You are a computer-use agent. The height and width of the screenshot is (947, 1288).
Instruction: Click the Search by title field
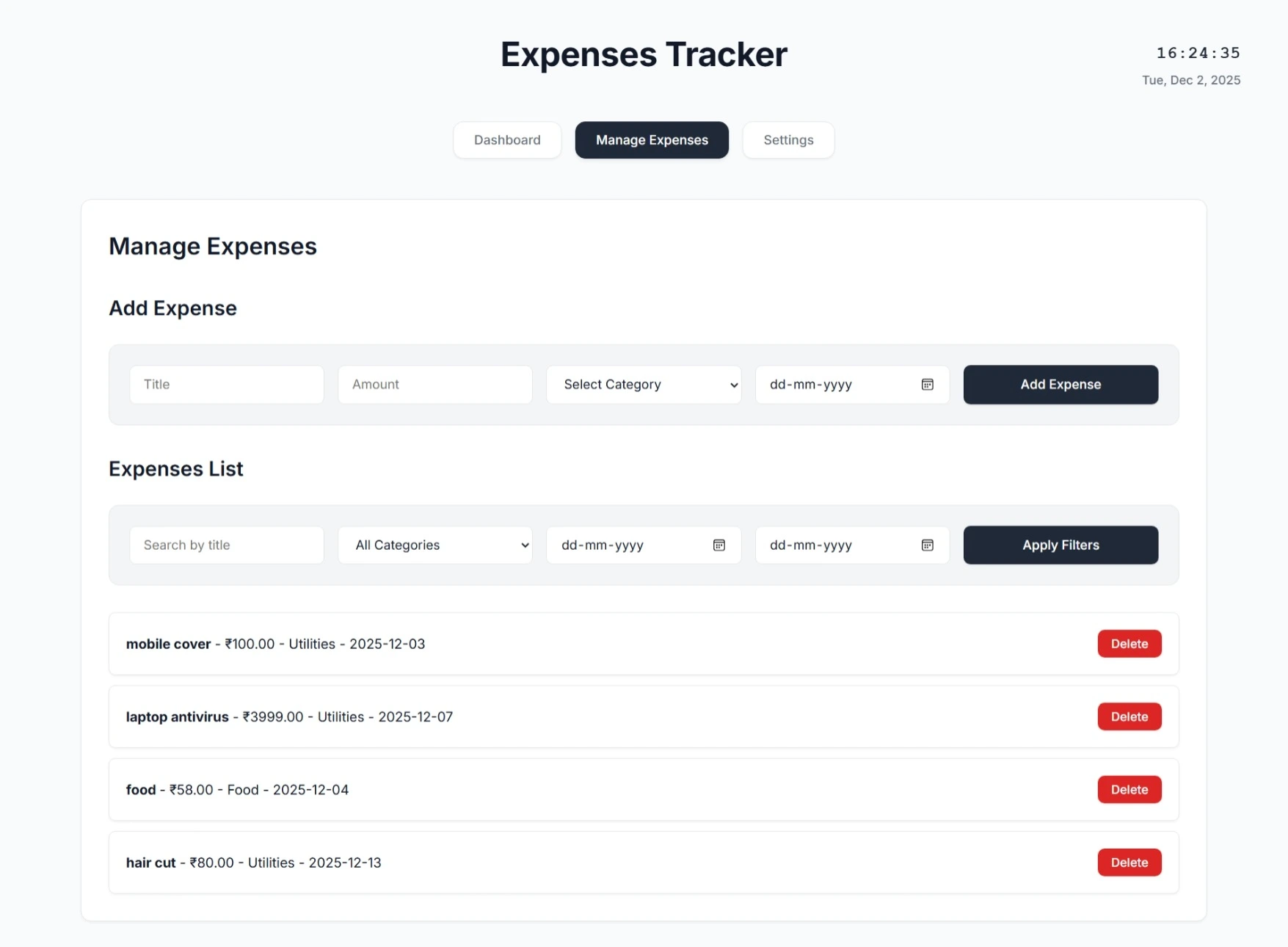(226, 545)
